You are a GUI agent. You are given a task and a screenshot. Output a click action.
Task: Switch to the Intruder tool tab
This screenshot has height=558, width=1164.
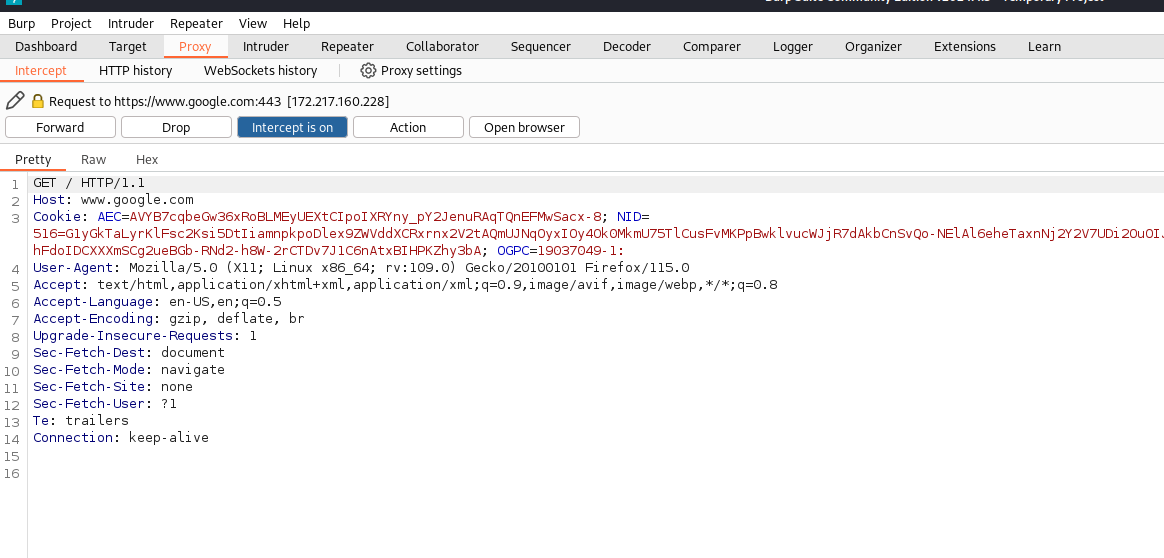tap(266, 47)
